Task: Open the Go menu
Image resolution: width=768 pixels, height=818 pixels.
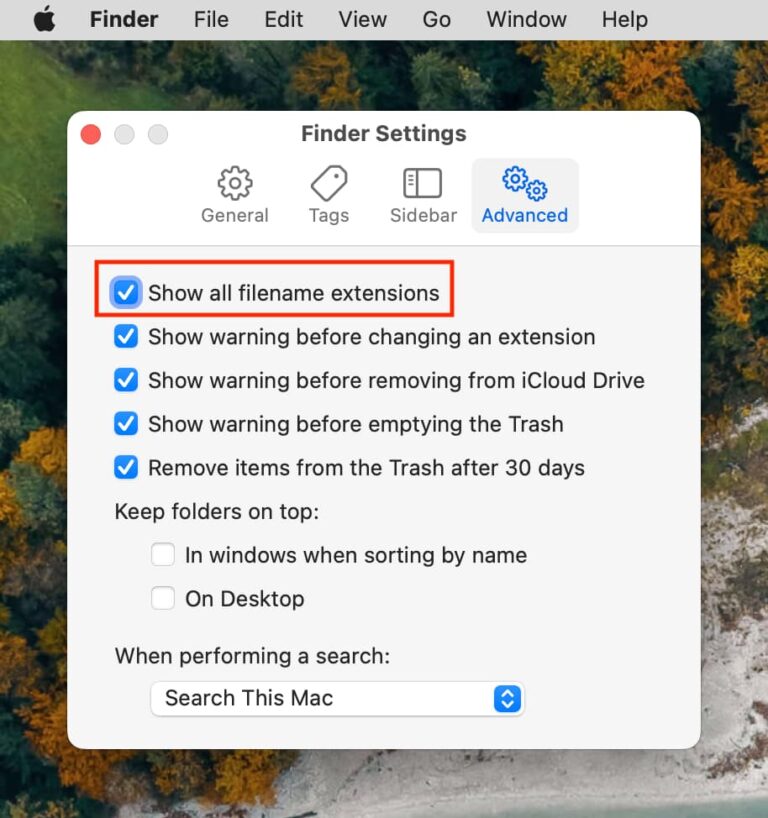Action: 437,19
